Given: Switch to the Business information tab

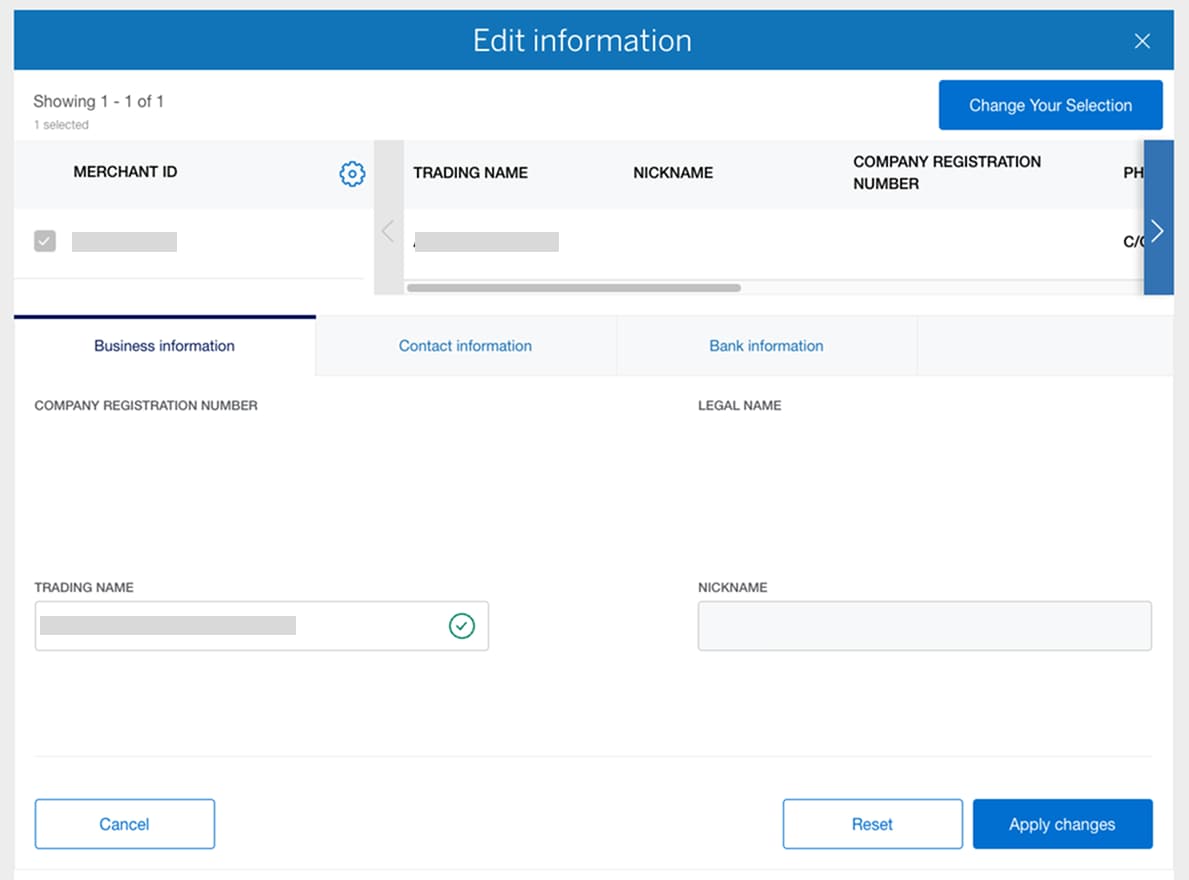Looking at the screenshot, I should 165,346.
